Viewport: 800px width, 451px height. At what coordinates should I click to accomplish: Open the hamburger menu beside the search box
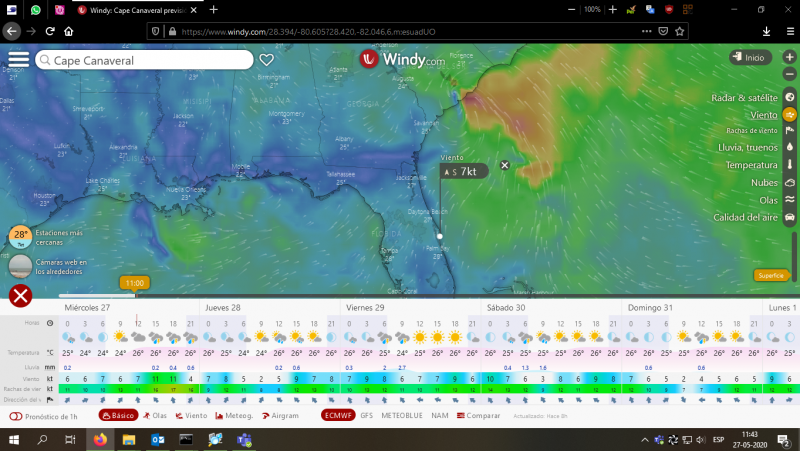pos(18,59)
